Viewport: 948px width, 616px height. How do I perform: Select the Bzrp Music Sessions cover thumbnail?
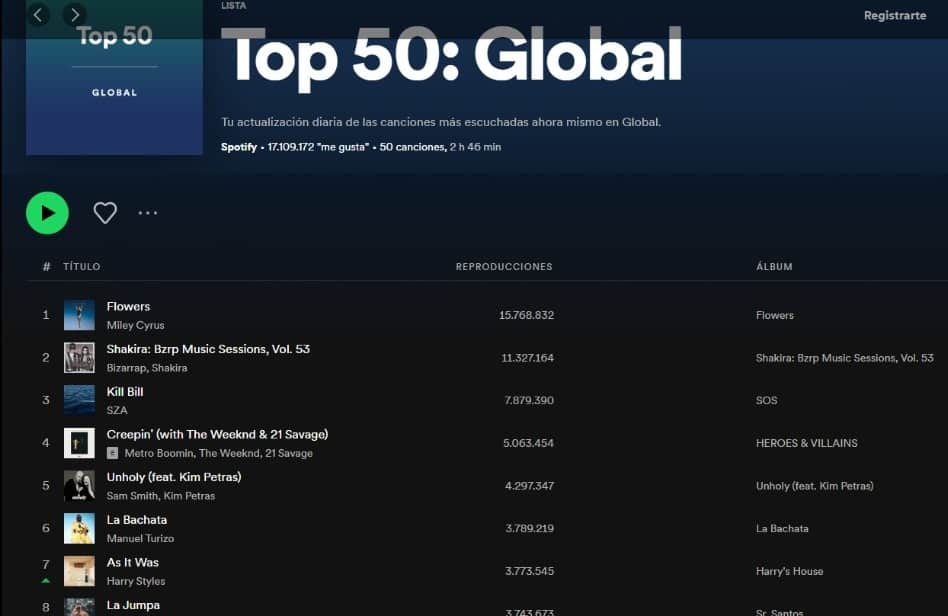coord(79,357)
